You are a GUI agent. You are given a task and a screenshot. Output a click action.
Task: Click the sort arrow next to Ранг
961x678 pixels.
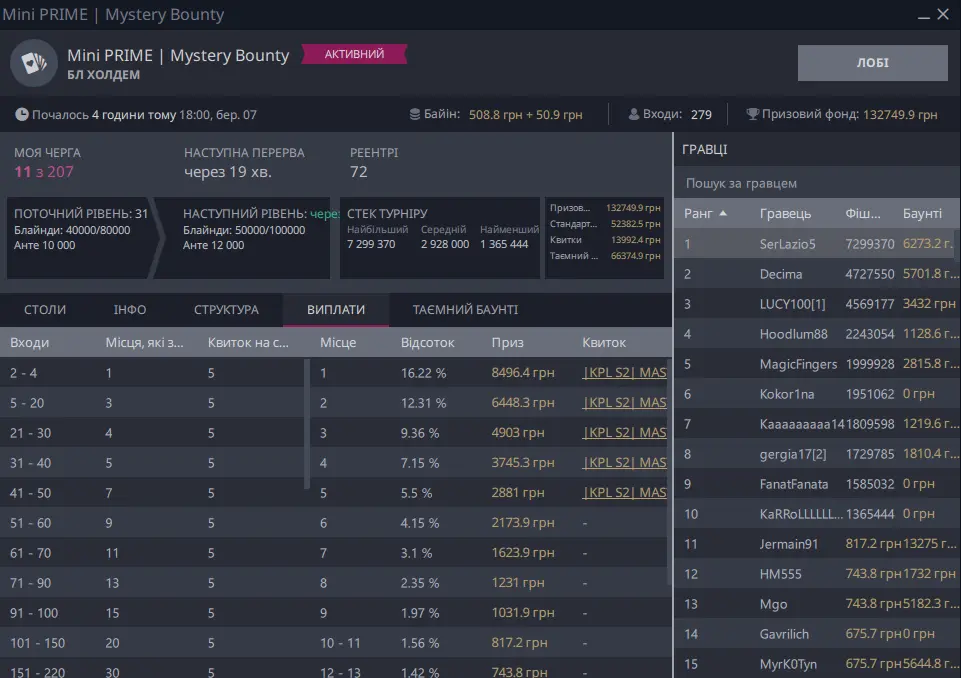[x=723, y=213]
